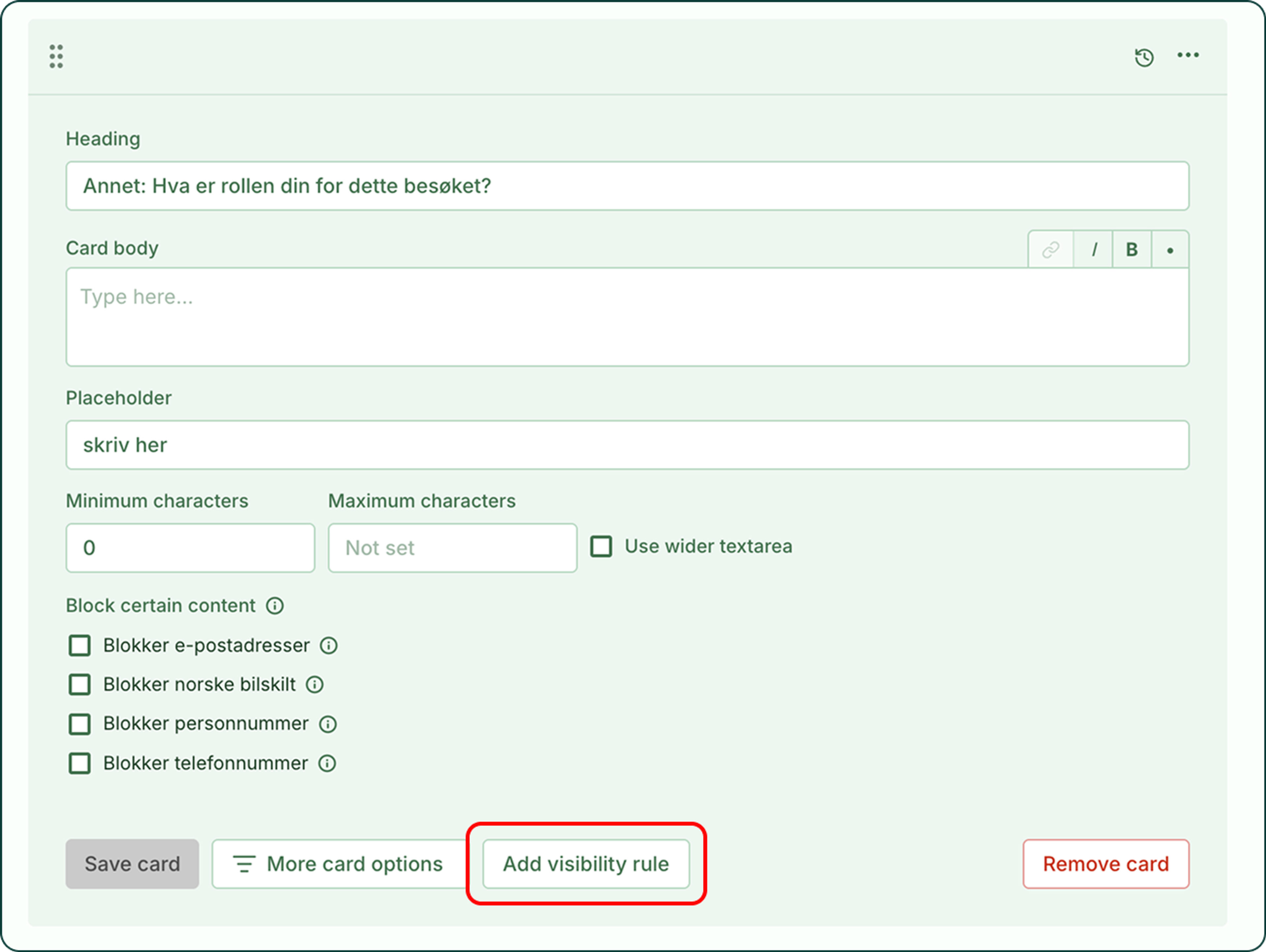
Task: Focus the Heading input field
Action: coord(627,186)
